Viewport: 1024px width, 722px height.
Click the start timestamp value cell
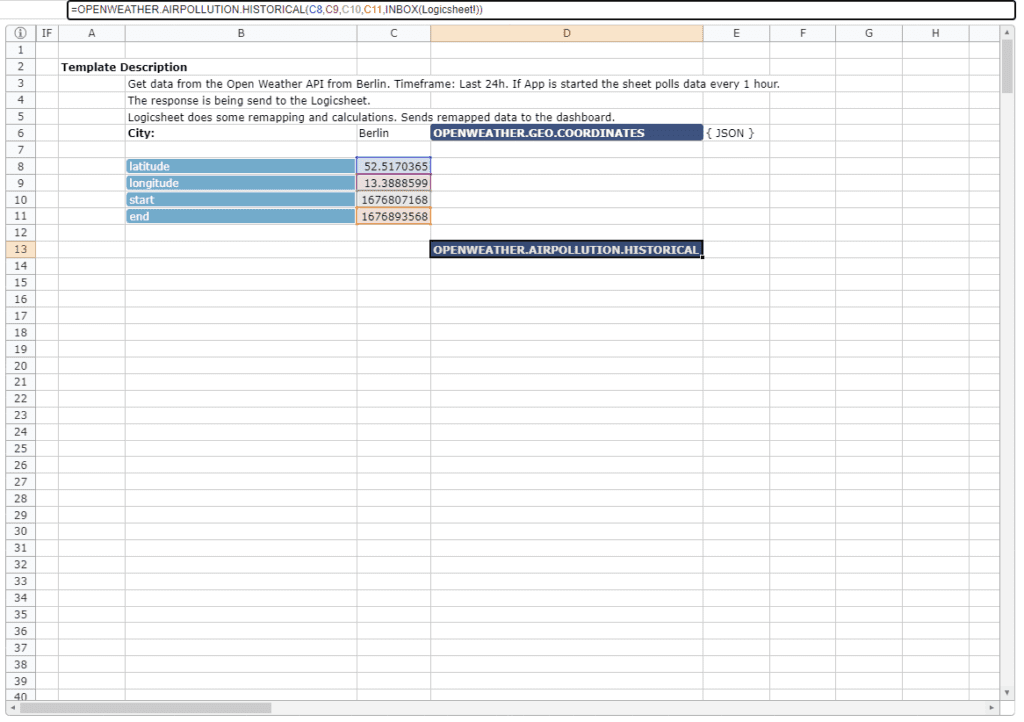pyautogui.click(x=394, y=200)
